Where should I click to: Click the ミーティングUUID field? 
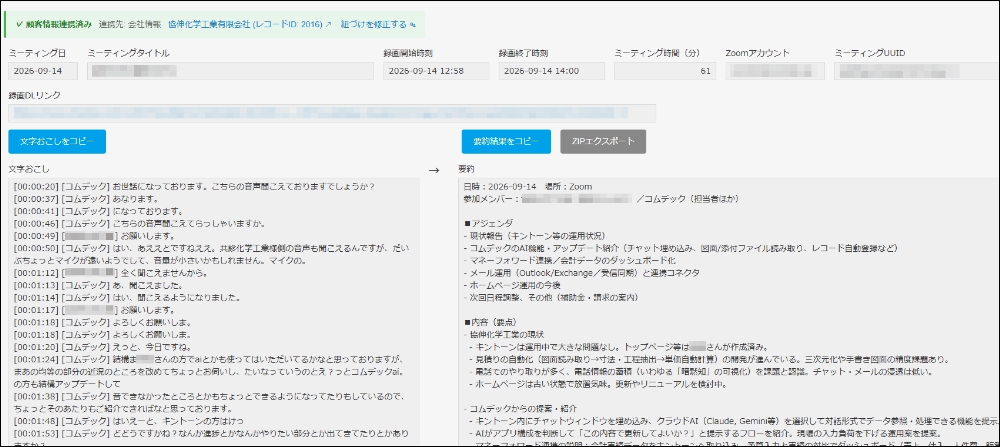pyautogui.click(x=916, y=71)
